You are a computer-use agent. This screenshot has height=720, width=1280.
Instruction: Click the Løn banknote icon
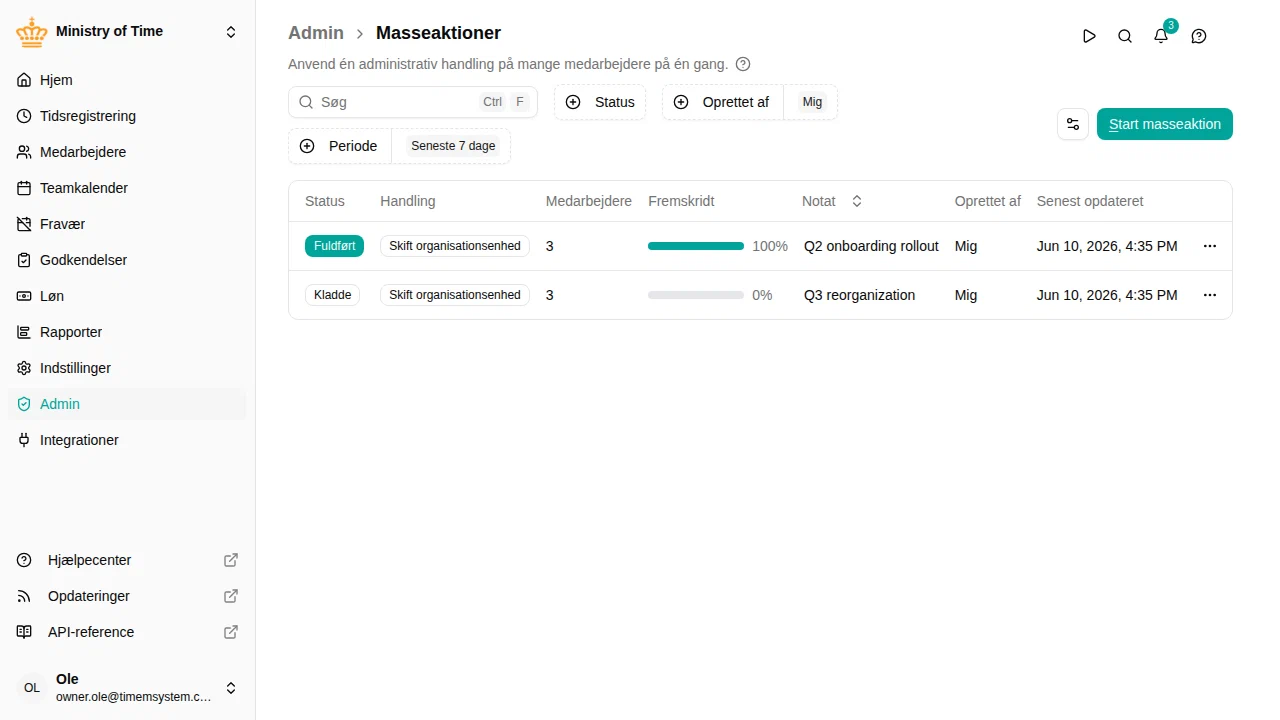pos(24,296)
